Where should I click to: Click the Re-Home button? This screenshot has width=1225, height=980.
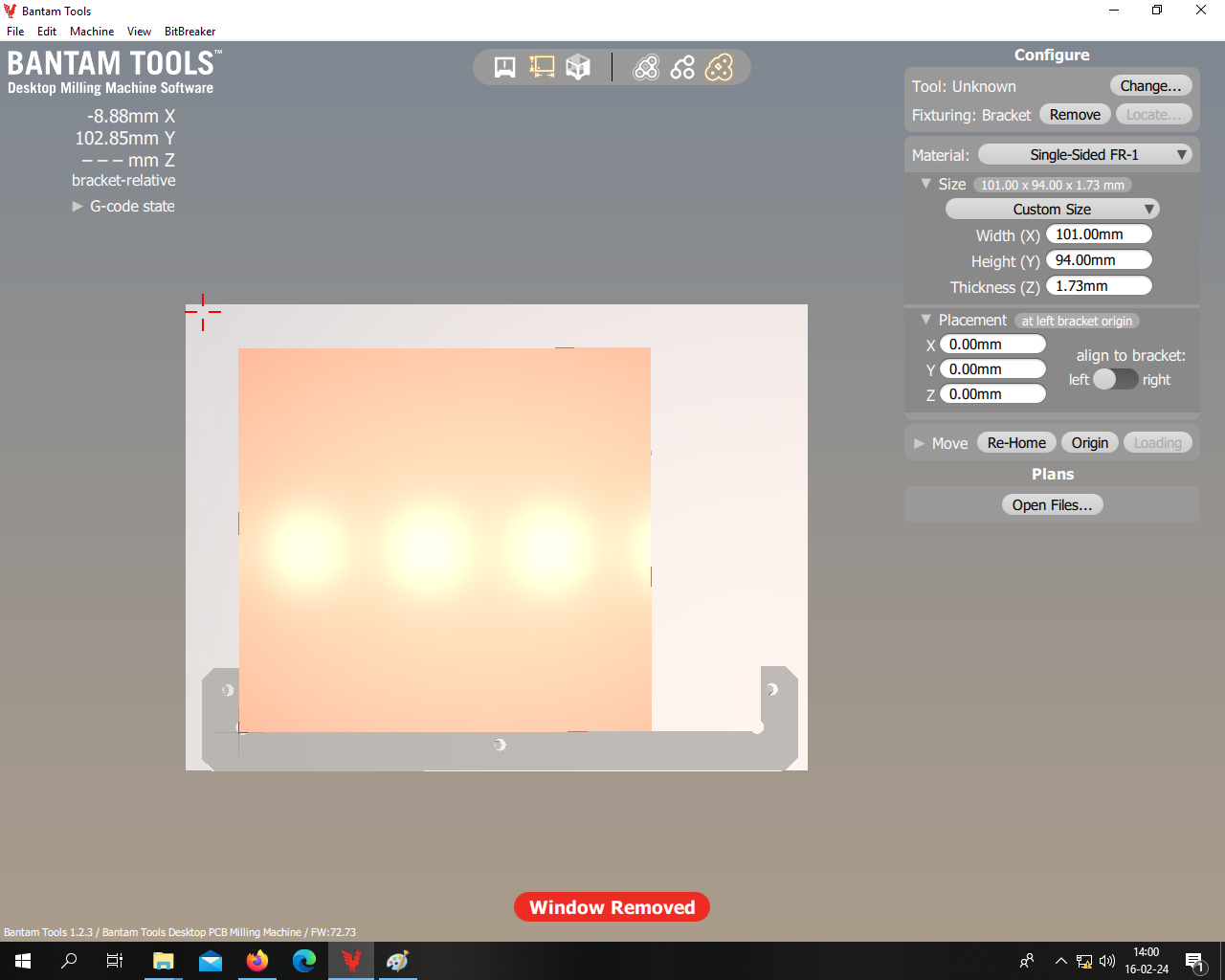coord(1016,442)
